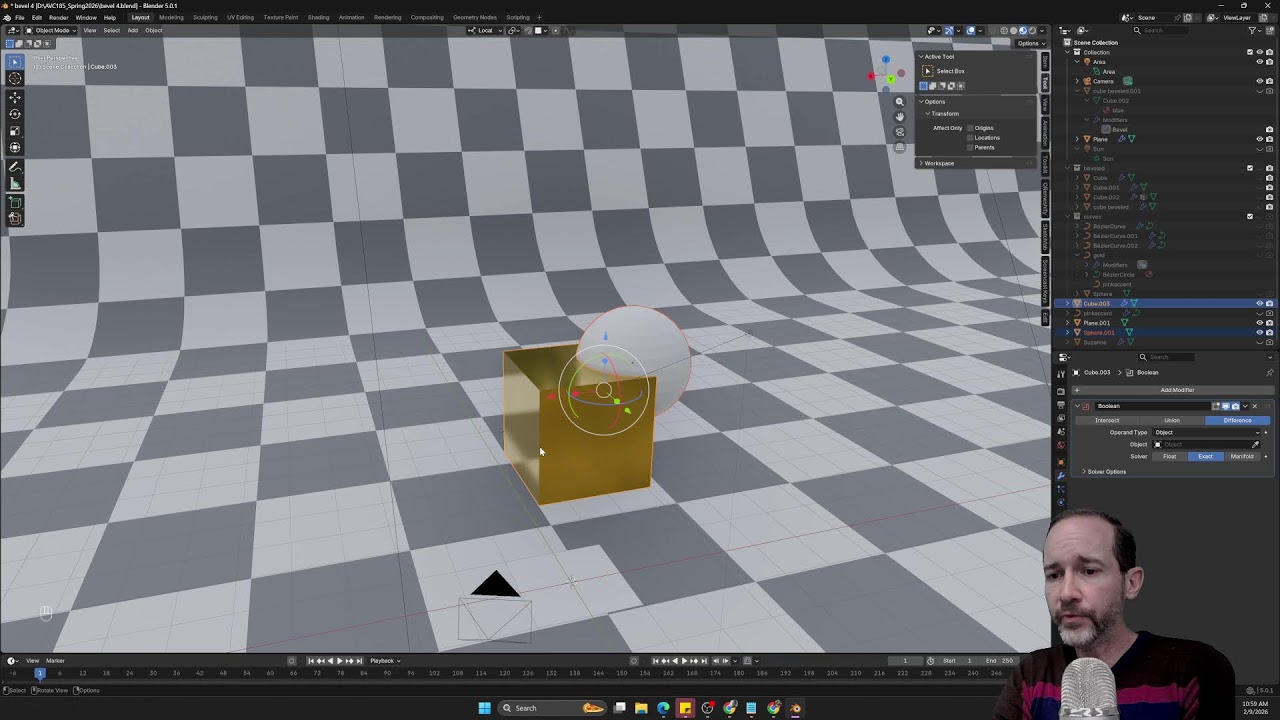Set Boolean operation to Union
The height and width of the screenshot is (720, 1280).
1172,420
